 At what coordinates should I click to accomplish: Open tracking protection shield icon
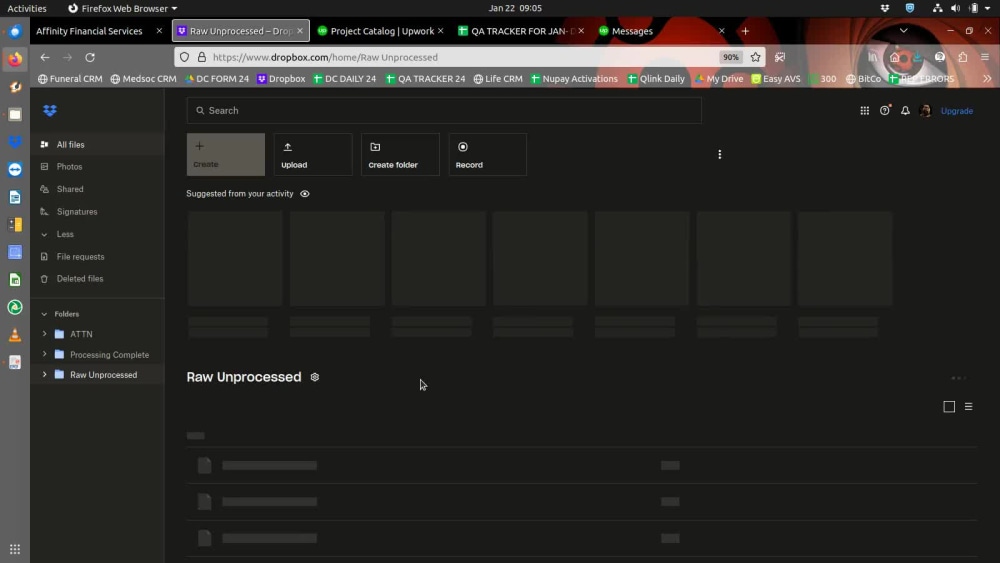[x=184, y=57]
